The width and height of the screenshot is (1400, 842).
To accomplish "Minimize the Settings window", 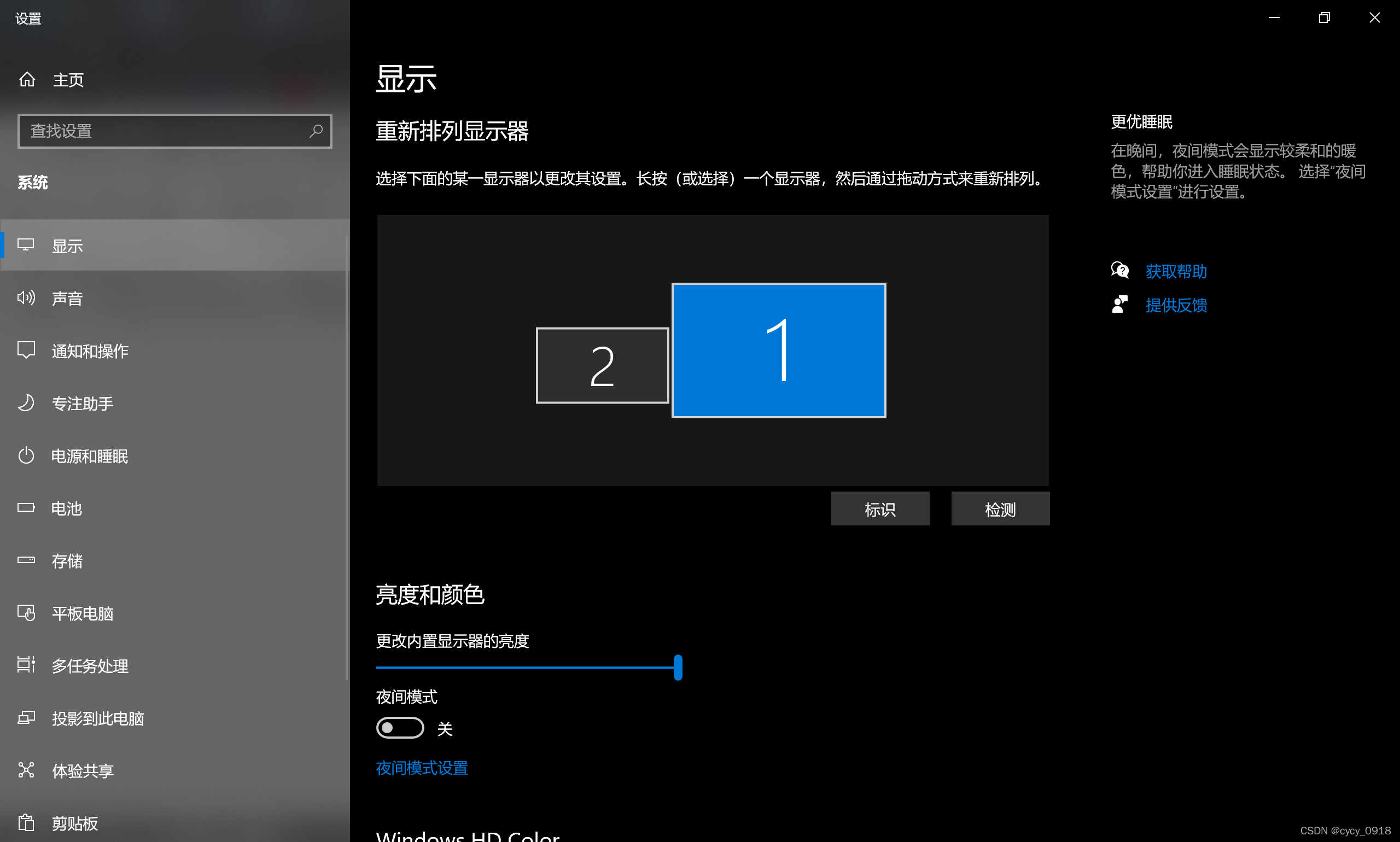I will [1274, 17].
